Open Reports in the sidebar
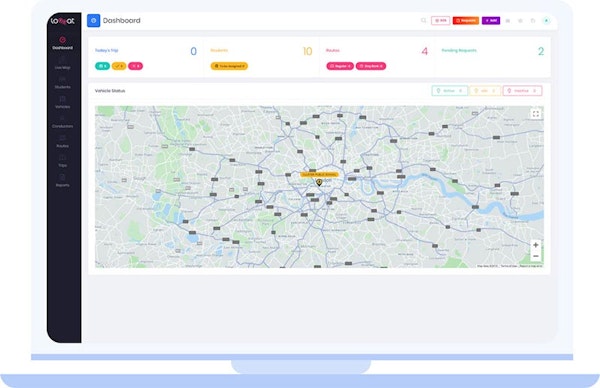This screenshot has width=600, height=388. click(62, 181)
